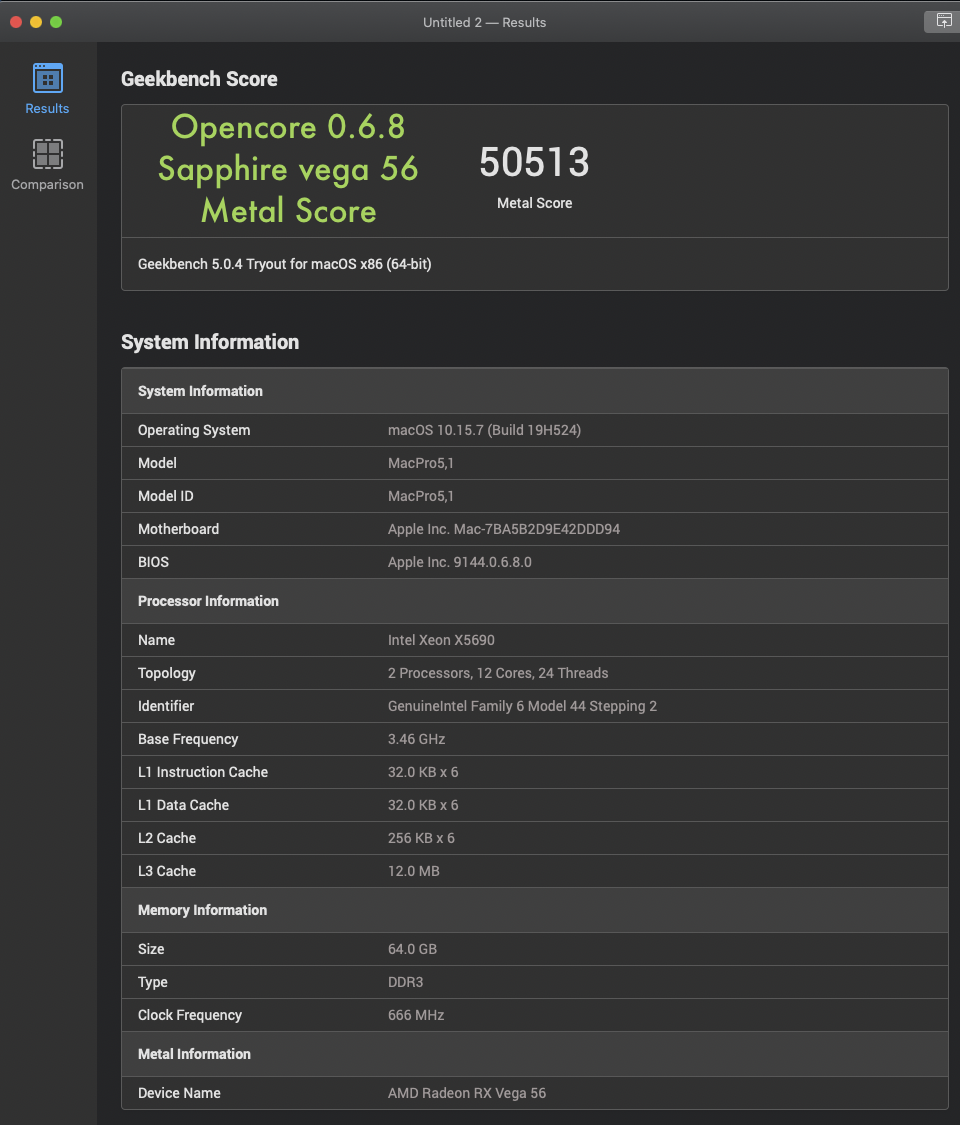Click the '12.0 MB' L3 Cache value
The image size is (960, 1125).
coord(413,871)
